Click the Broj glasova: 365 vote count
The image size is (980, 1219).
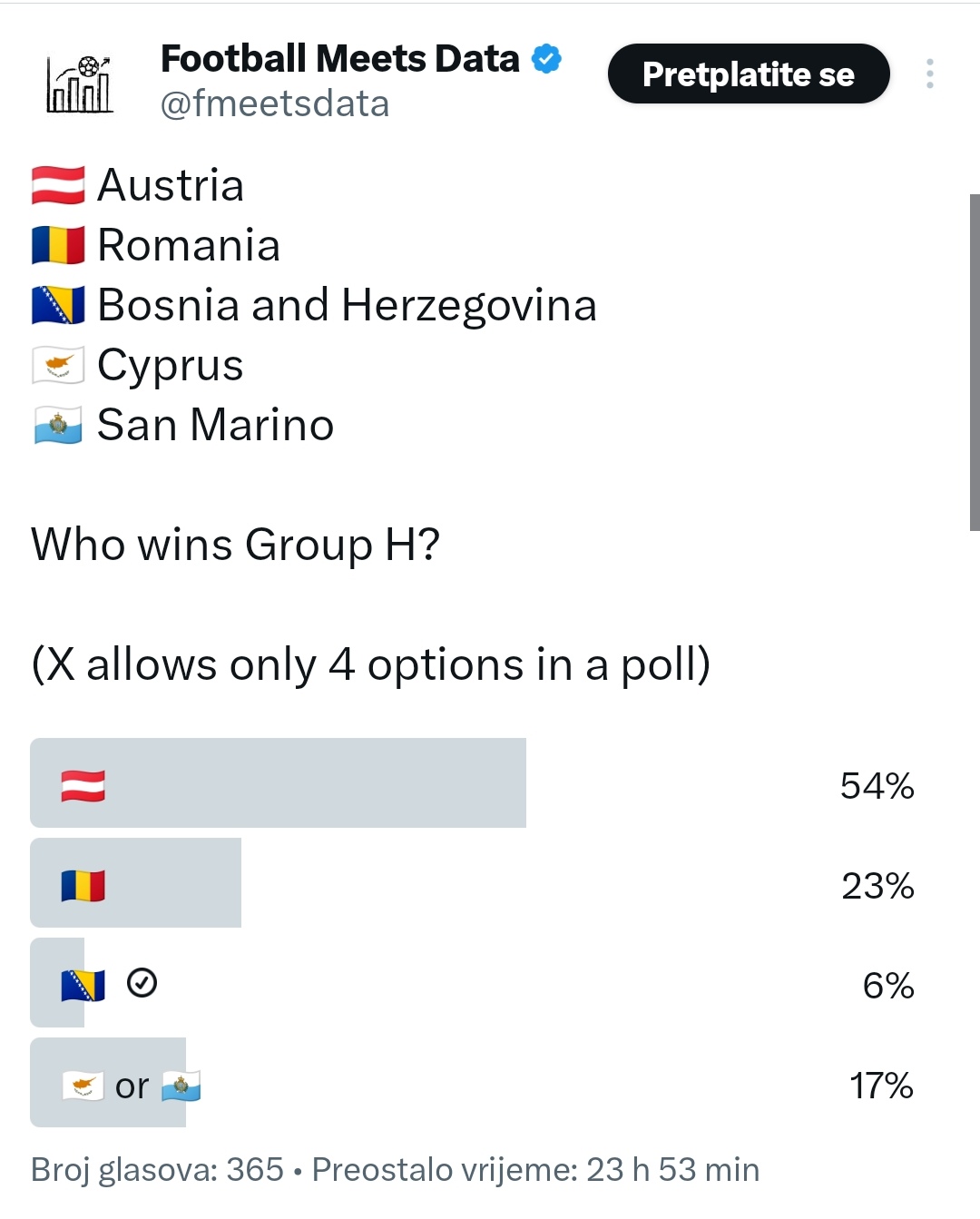pos(157,1169)
